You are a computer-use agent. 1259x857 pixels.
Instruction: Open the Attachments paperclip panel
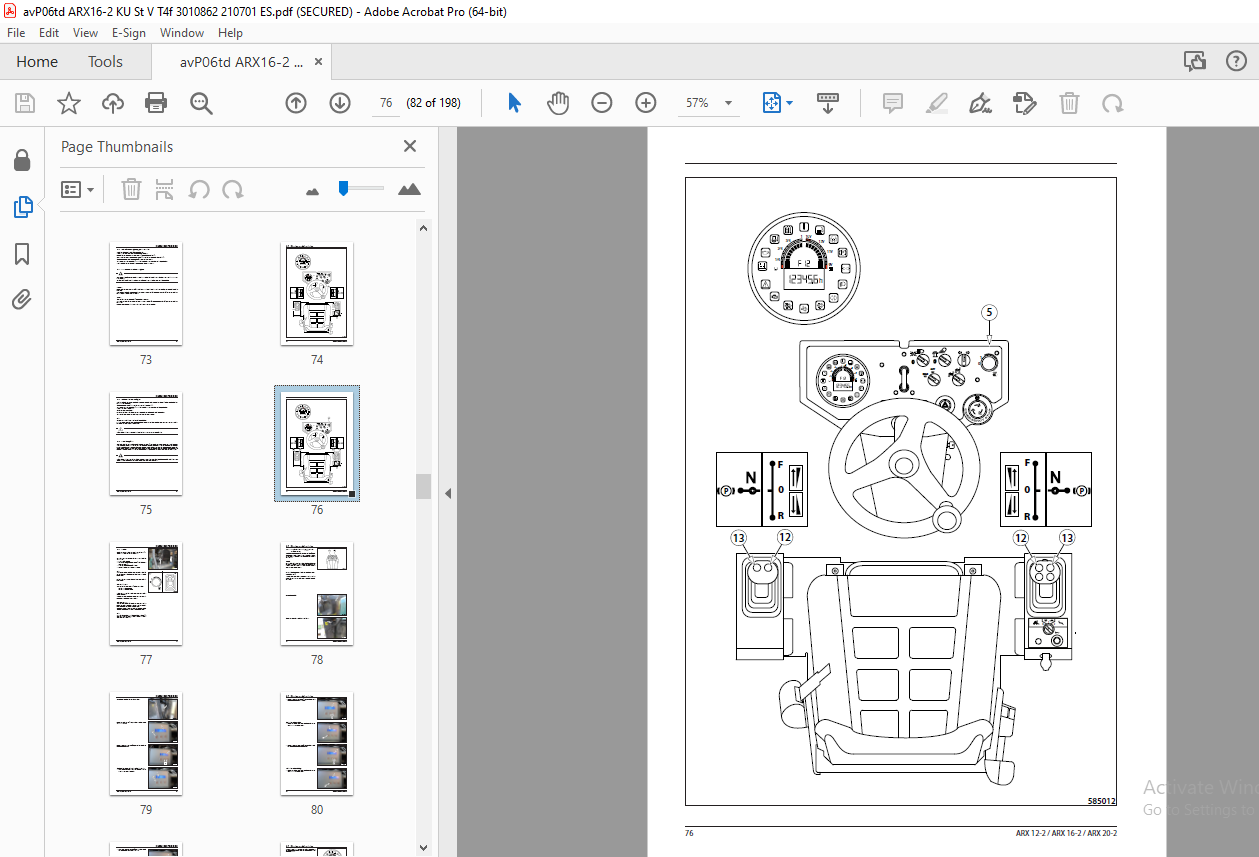[x=22, y=299]
